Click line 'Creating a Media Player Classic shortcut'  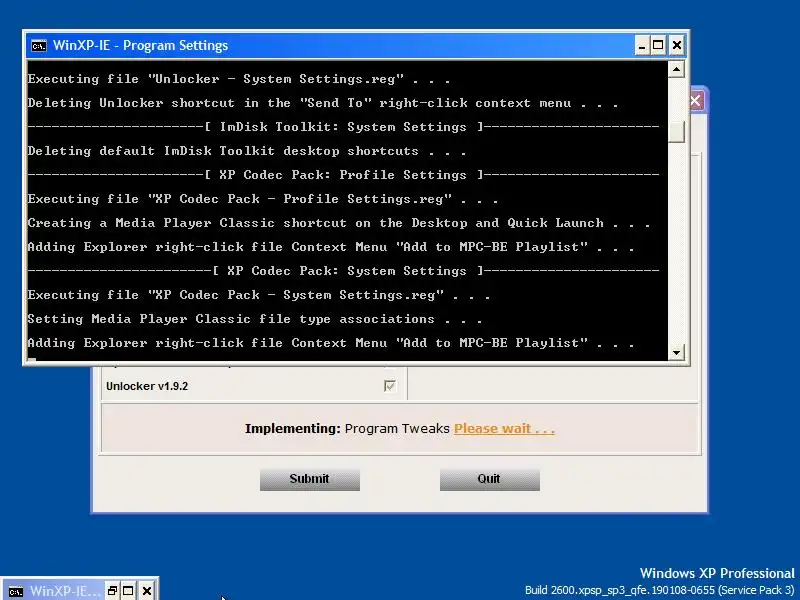pyautogui.click(x=339, y=223)
